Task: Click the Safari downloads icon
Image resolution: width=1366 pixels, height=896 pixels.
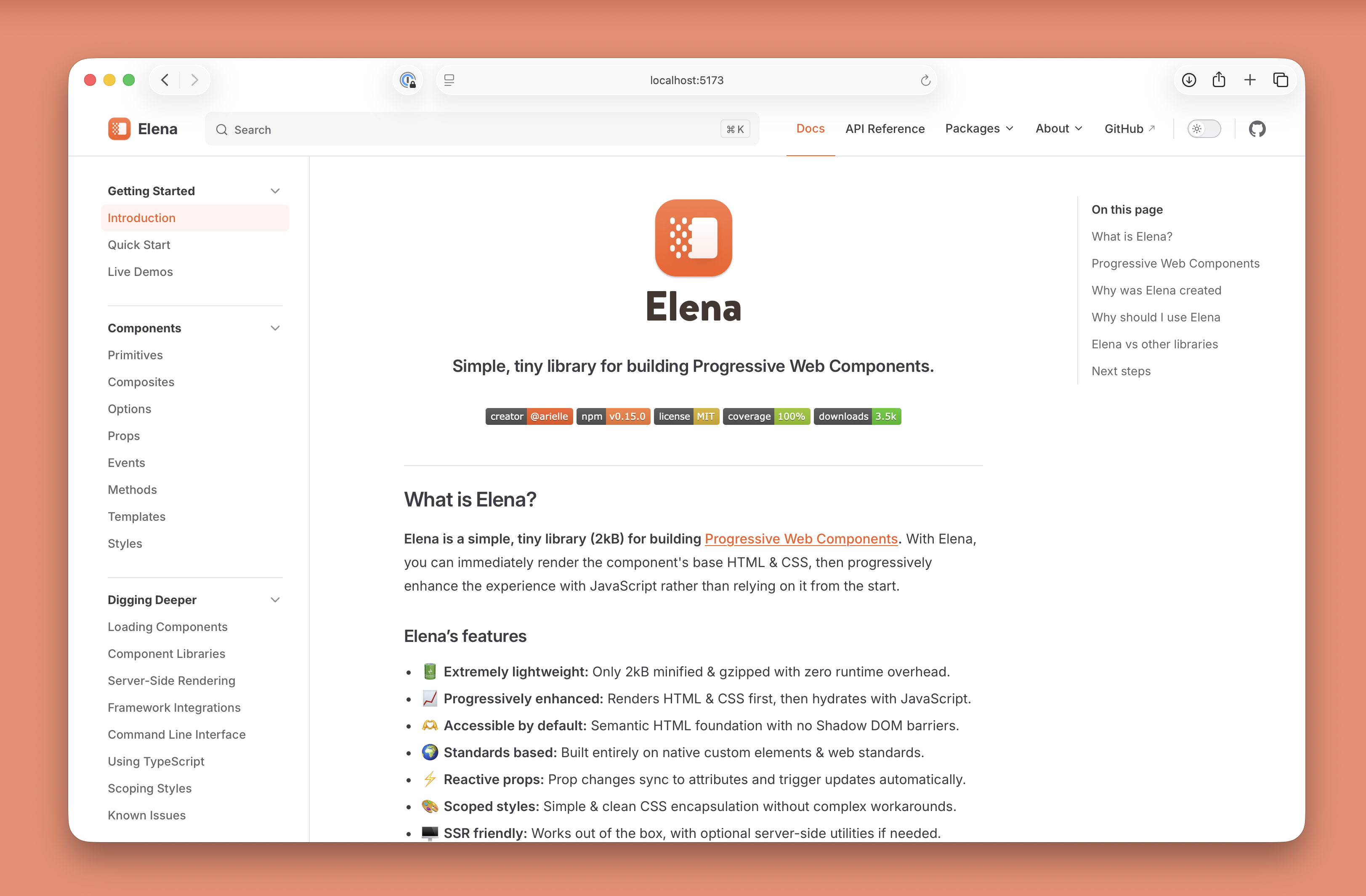Action: coord(1189,80)
